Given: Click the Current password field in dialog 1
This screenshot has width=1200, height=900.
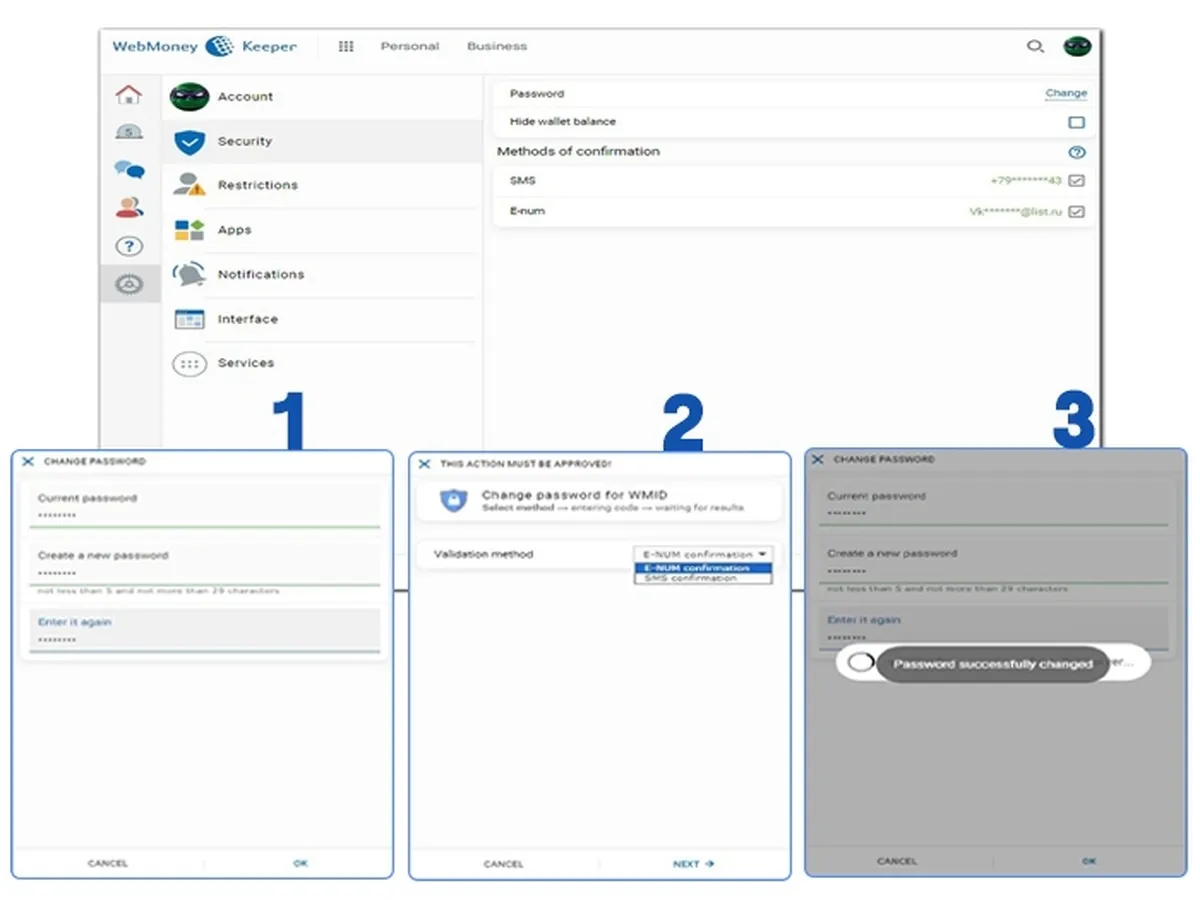Looking at the screenshot, I should 200,515.
